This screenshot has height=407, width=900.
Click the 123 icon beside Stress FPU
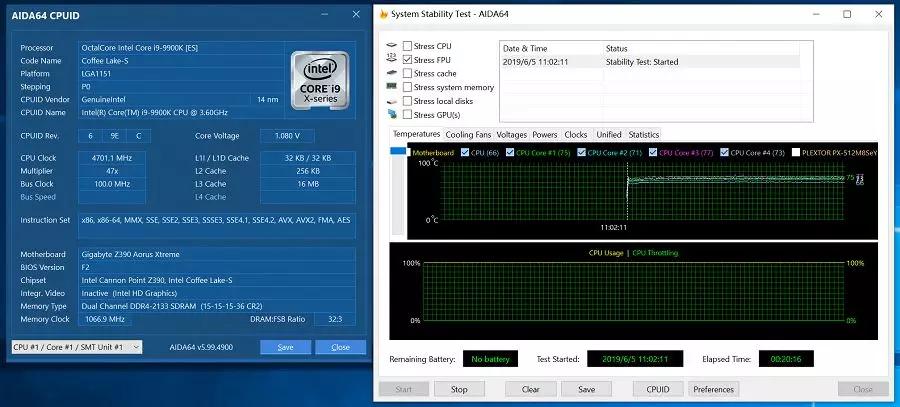(392, 57)
